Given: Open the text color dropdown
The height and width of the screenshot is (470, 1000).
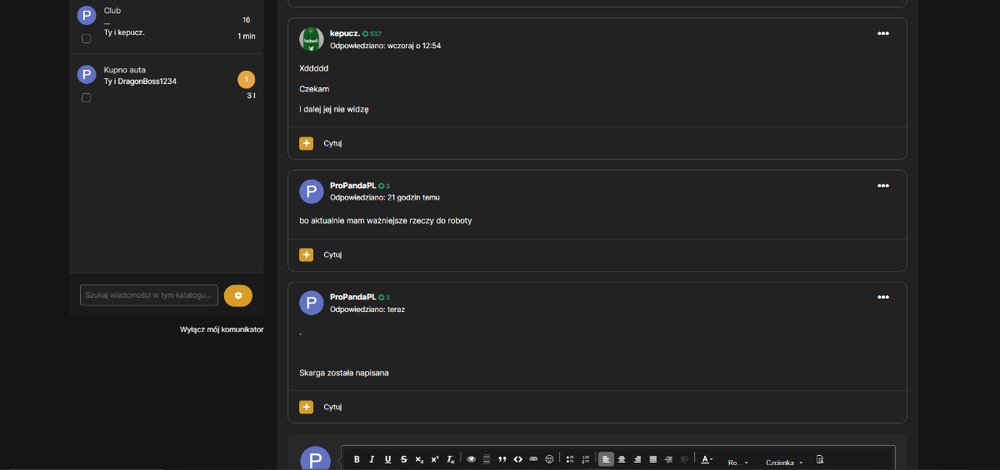Looking at the screenshot, I should click(707, 459).
